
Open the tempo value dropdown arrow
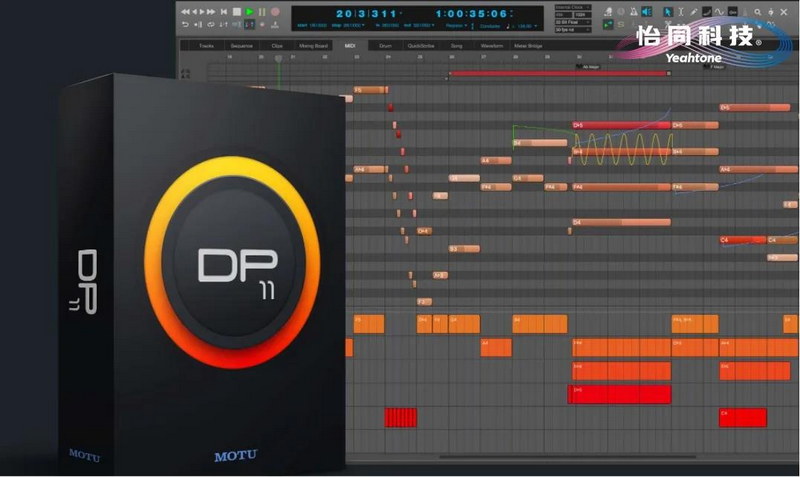click(536, 26)
